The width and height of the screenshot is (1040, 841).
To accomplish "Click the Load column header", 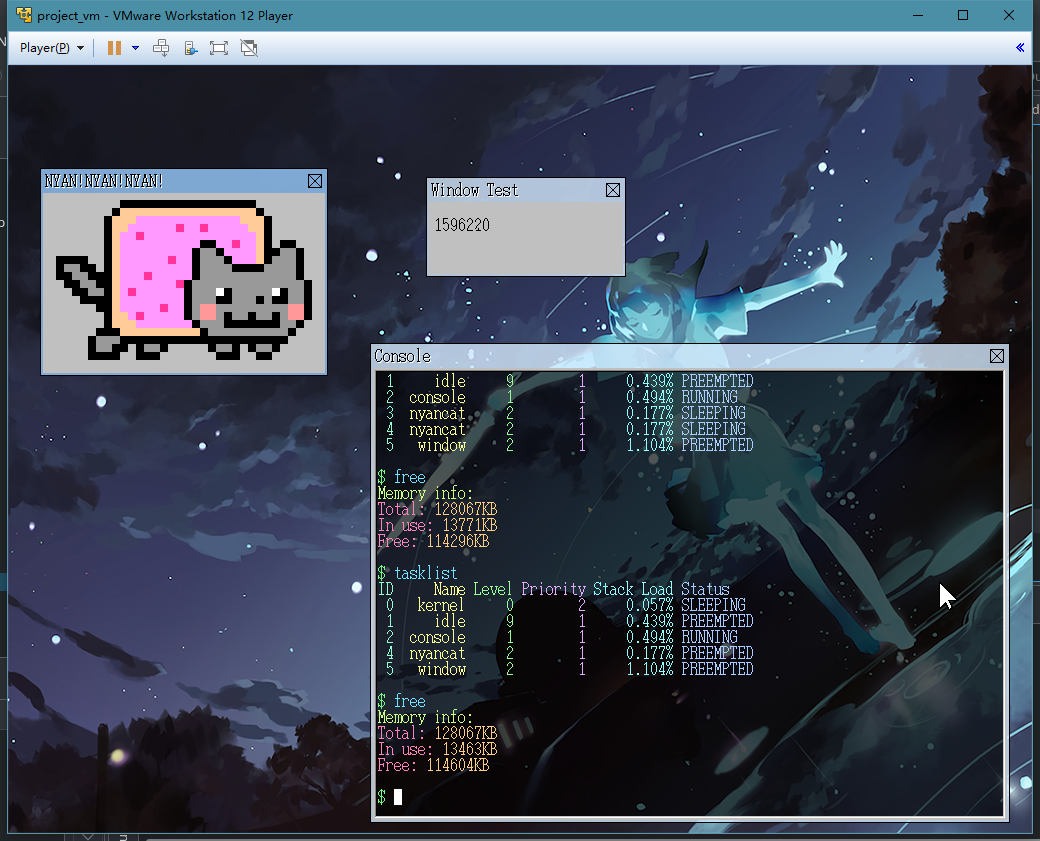I will click(x=657, y=589).
